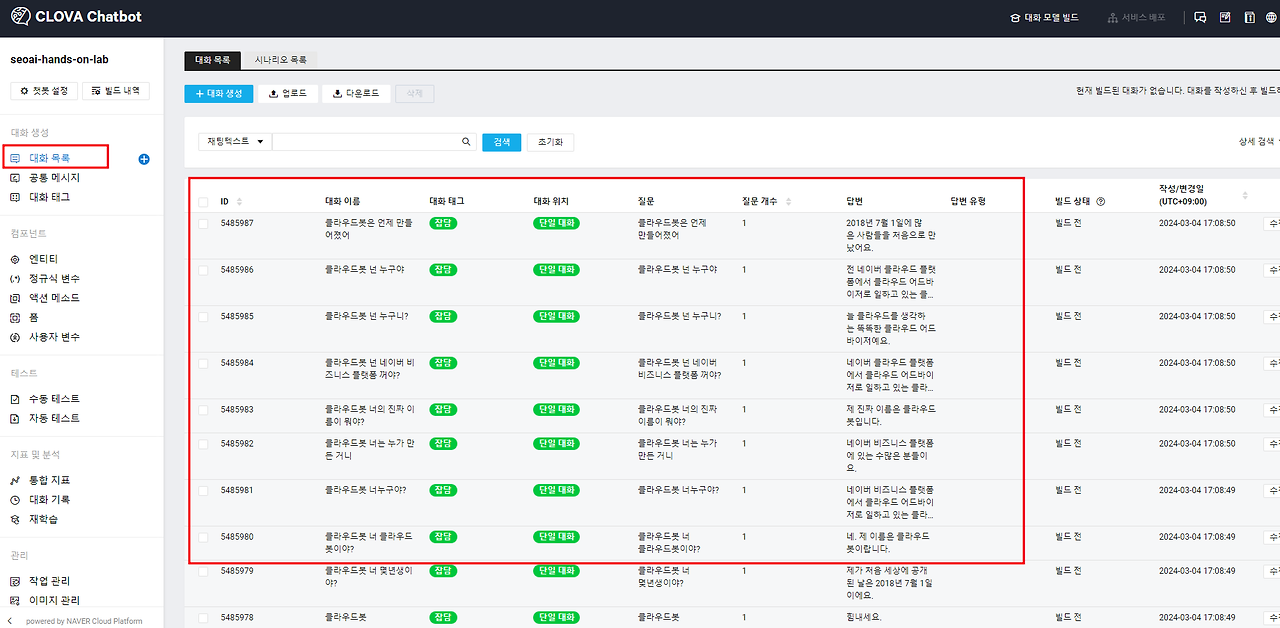Open 이미지 관리 in the sidebar
This screenshot has height=628, width=1280.
click(54, 600)
